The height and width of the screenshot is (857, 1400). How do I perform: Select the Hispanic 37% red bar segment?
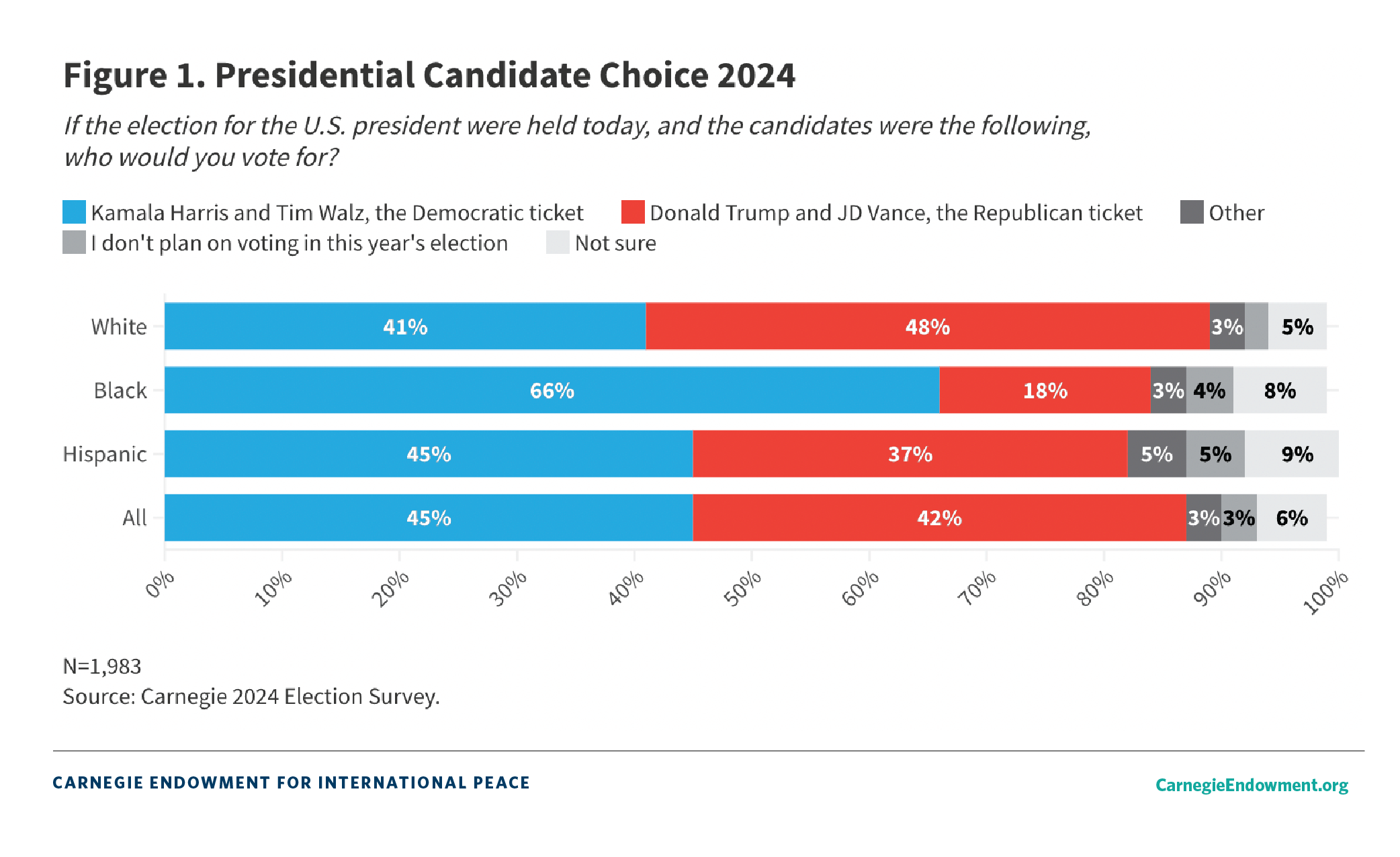click(x=910, y=454)
